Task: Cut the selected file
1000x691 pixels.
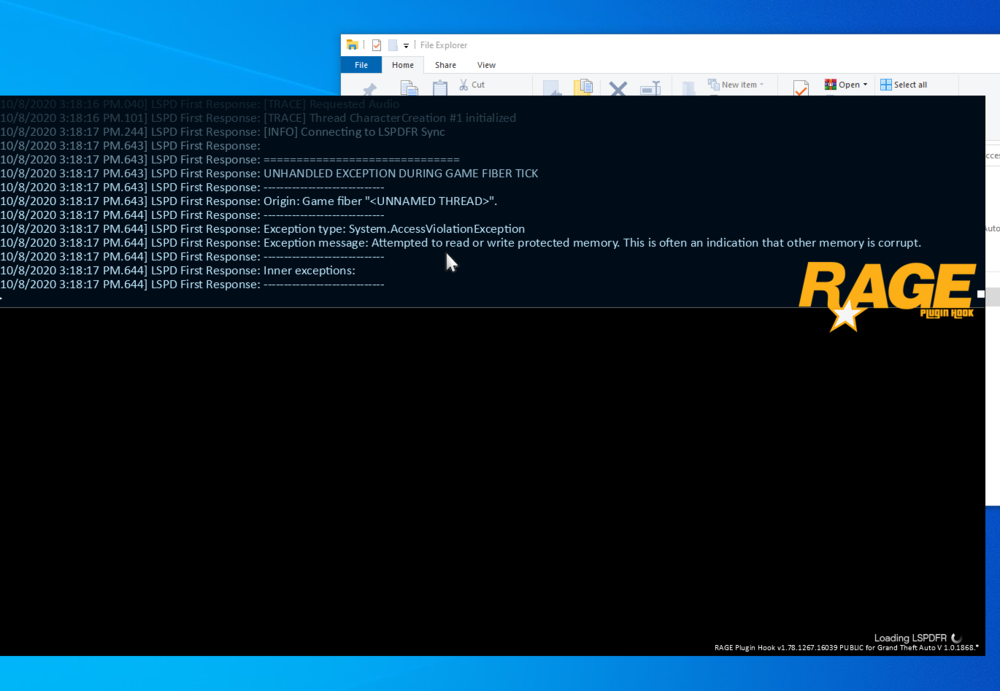Action: coord(469,86)
